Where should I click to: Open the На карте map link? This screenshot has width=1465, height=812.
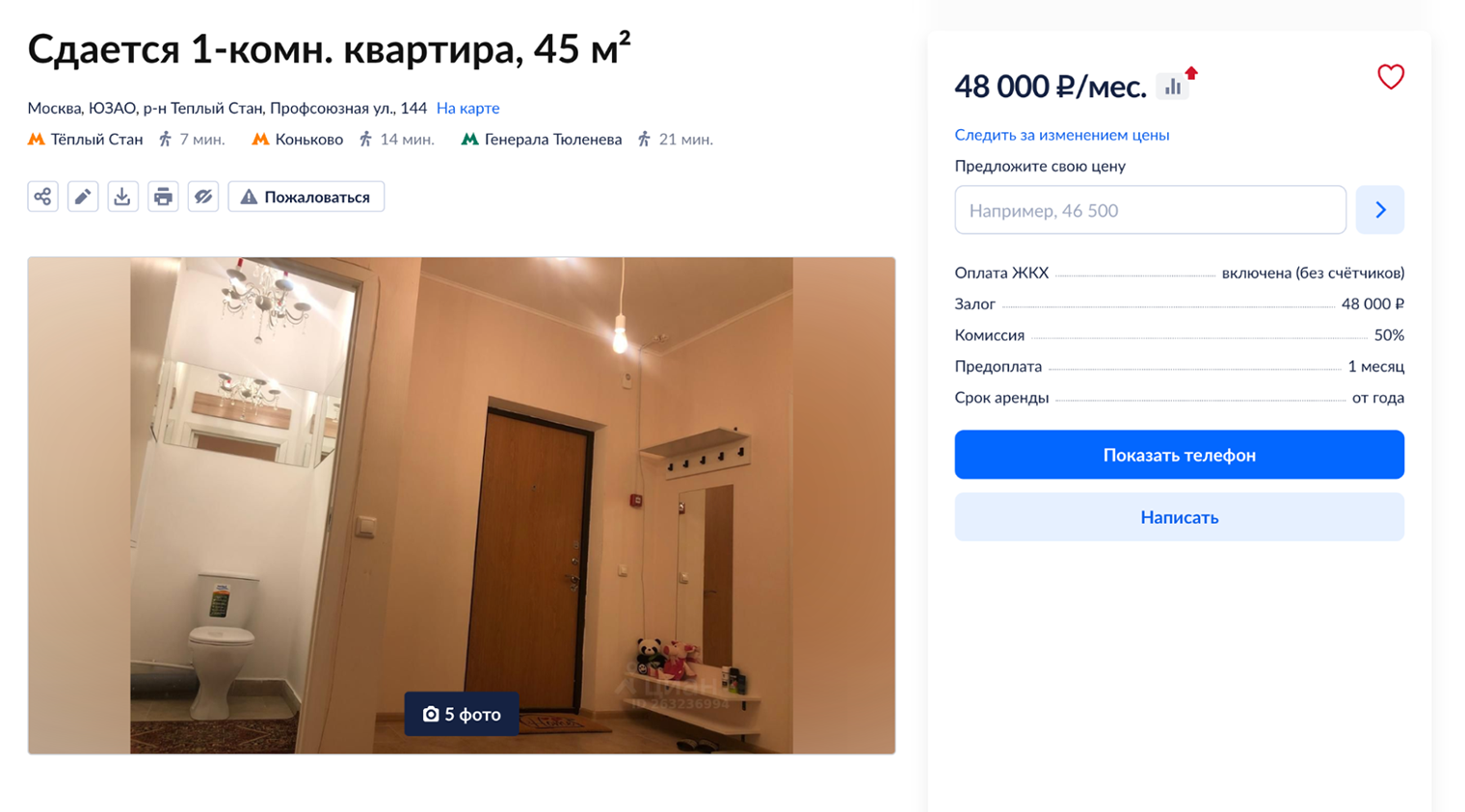[x=467, y=108]
